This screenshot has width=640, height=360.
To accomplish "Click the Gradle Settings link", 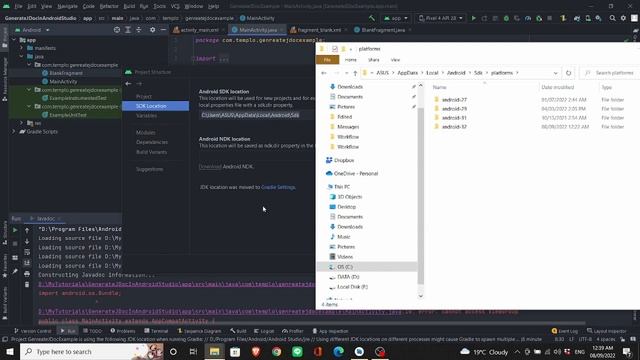I will [278, 187].
